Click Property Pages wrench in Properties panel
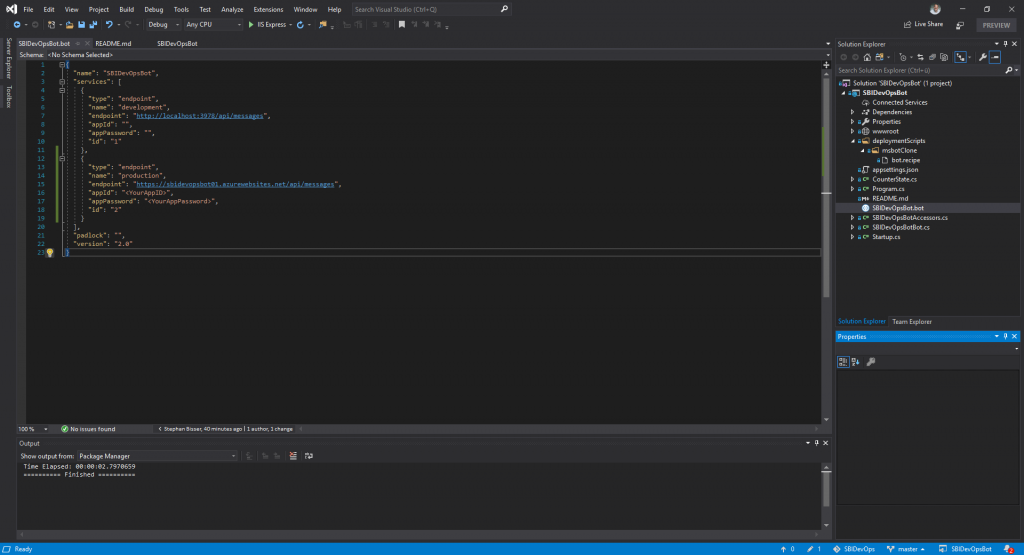Screen dimensions: 1024x555 click(x=871, y=362)
